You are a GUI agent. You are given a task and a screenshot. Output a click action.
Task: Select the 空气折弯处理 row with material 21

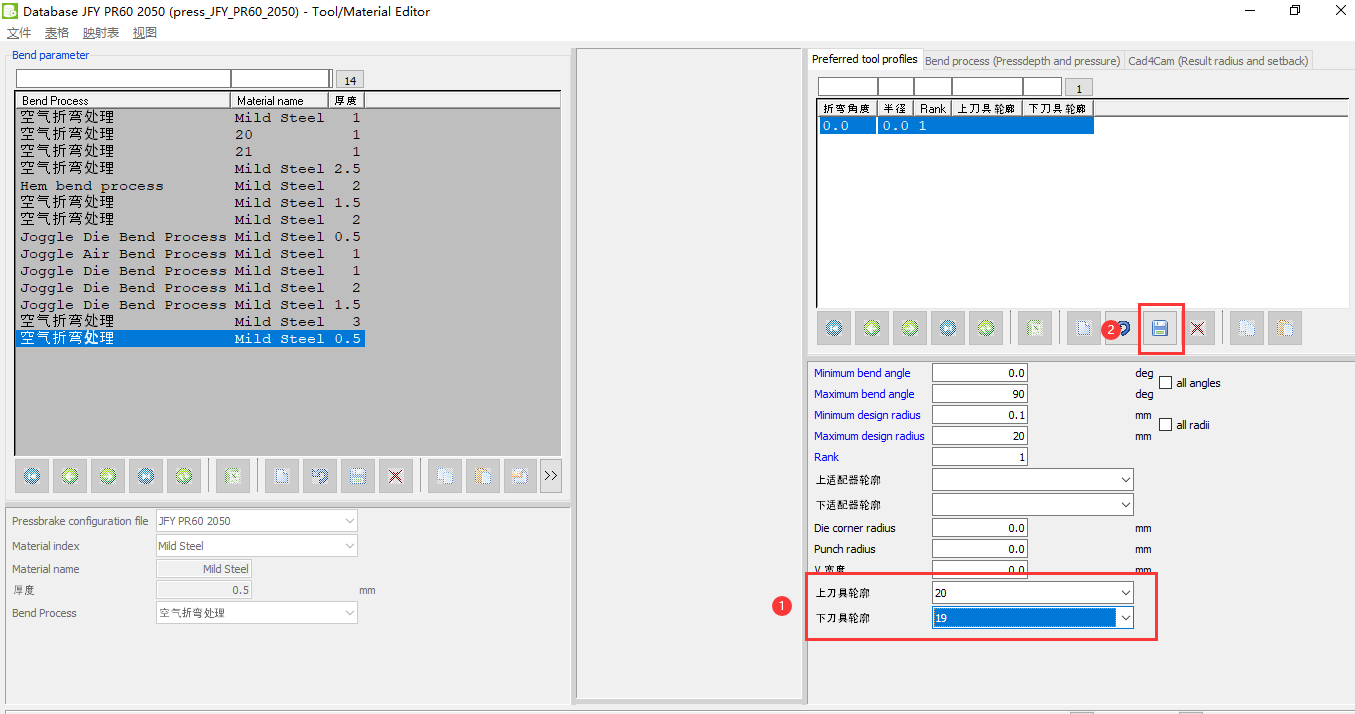[190, 152]
